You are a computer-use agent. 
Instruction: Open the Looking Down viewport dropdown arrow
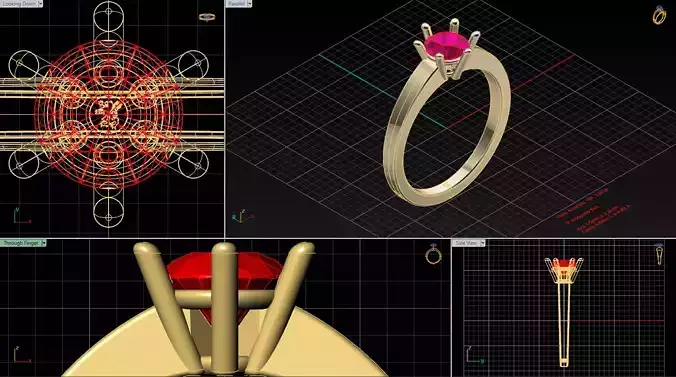click(40, 3)
